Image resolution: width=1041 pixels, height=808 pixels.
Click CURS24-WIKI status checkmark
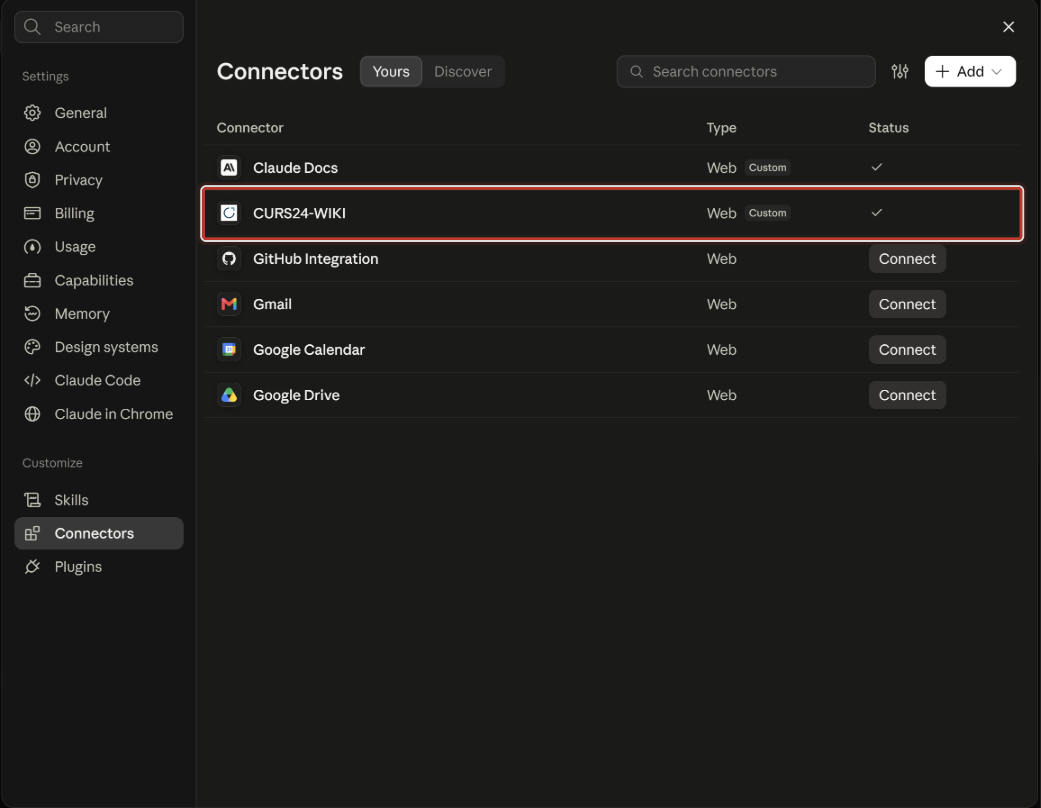(x=876, y=212)
